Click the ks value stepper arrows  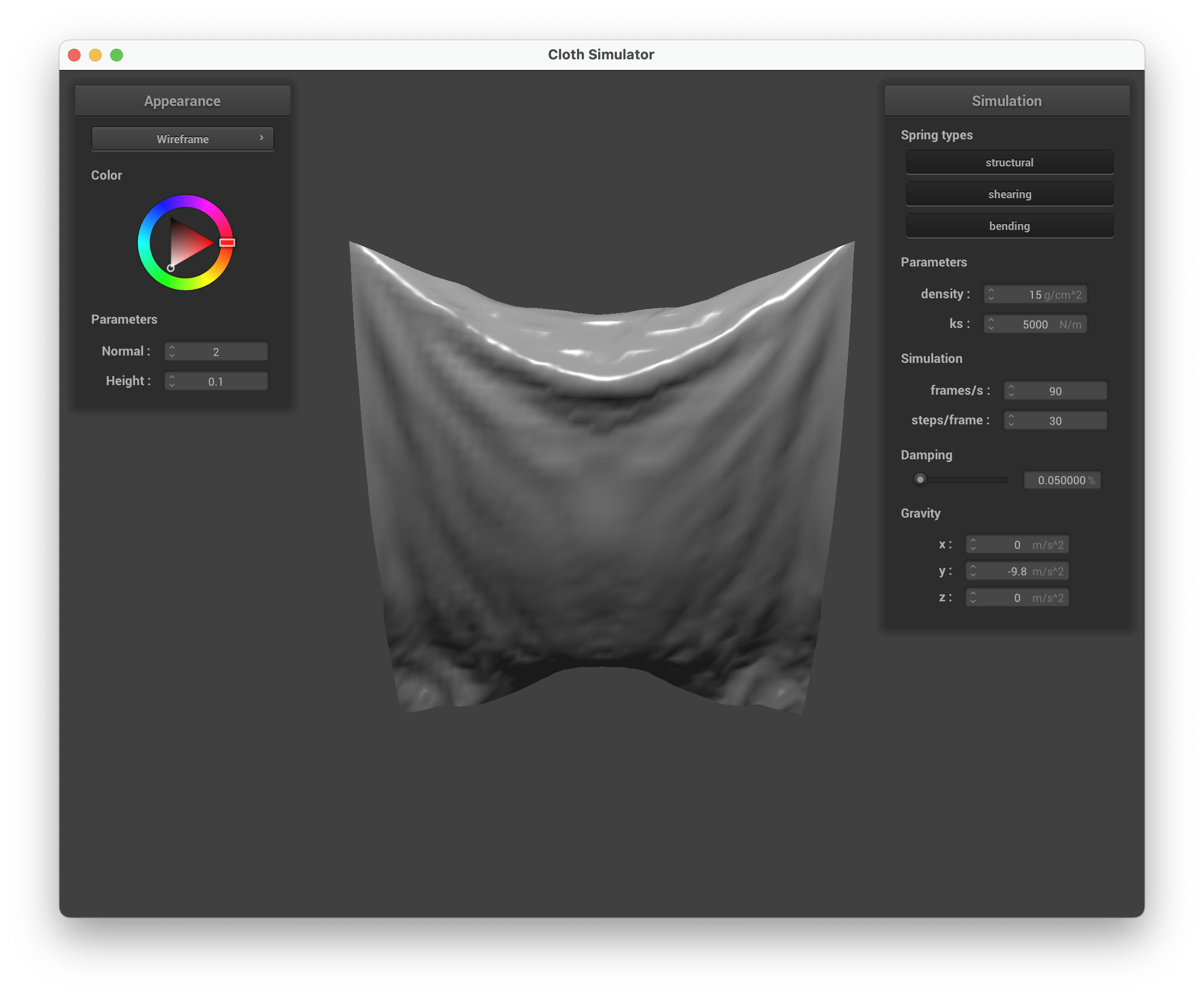point(991,324)
